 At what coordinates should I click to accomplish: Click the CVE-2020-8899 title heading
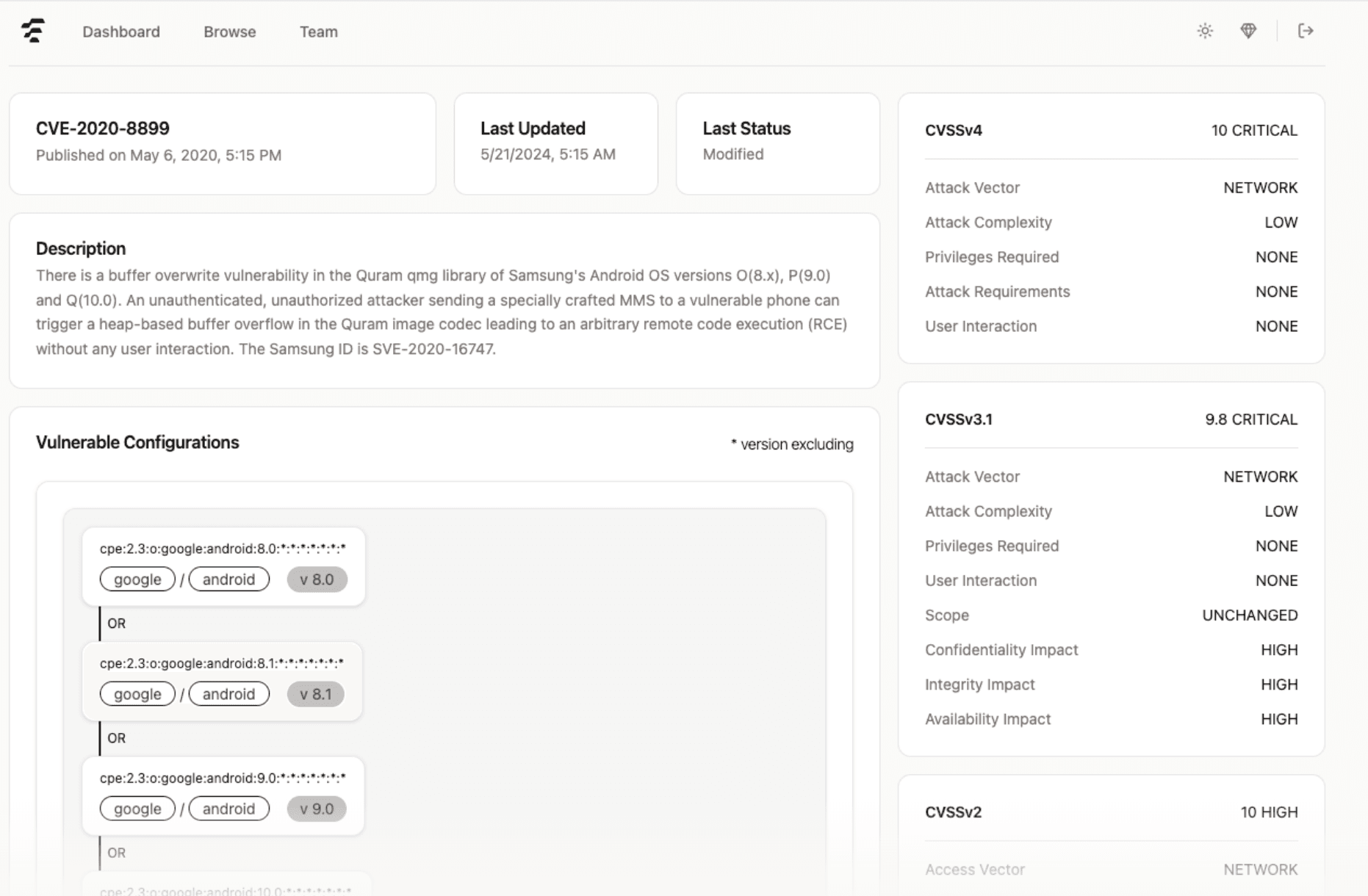point(103,129)
